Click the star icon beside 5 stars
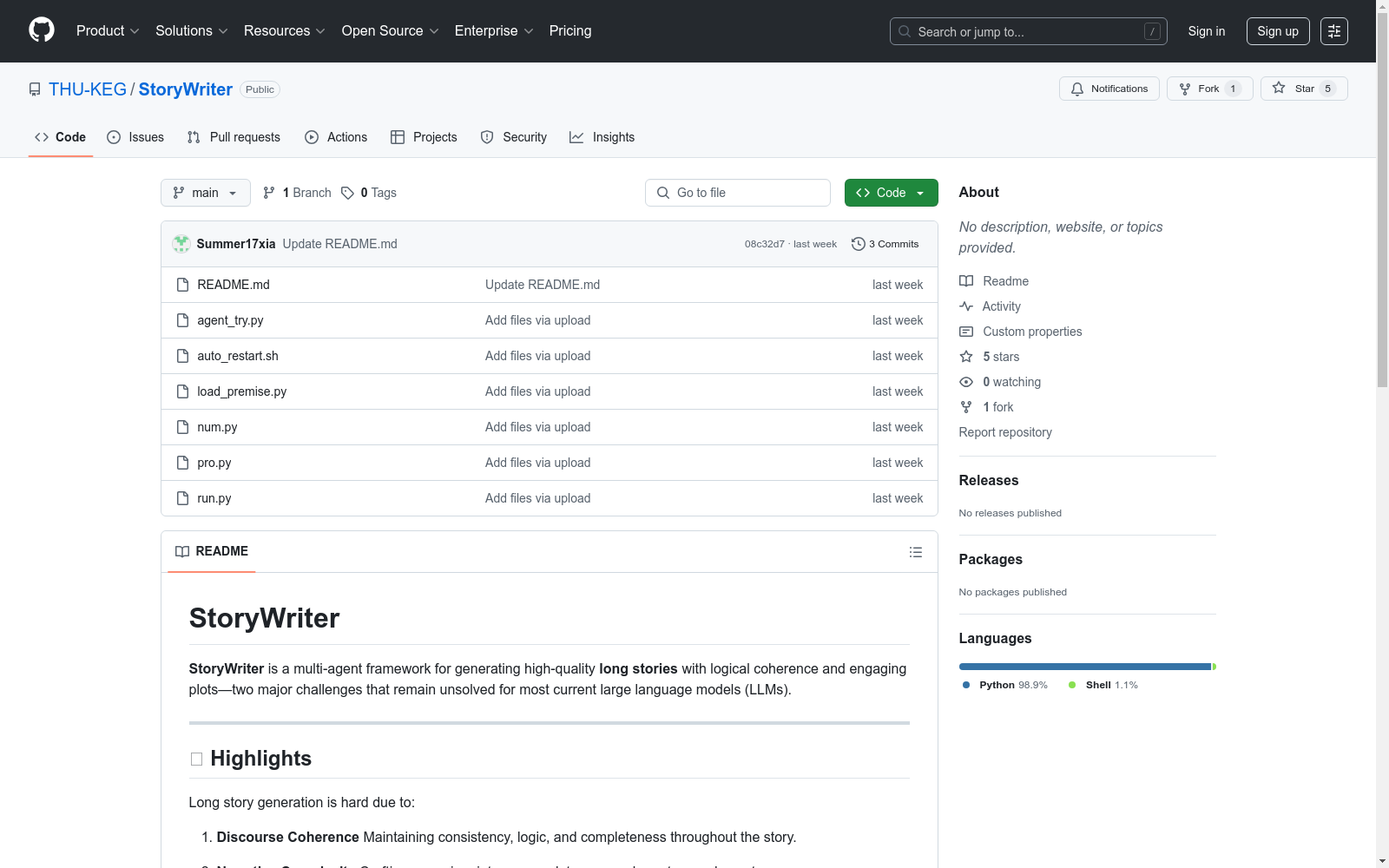The width and height of the screenshot is (1389, 868). click(966, 357)
